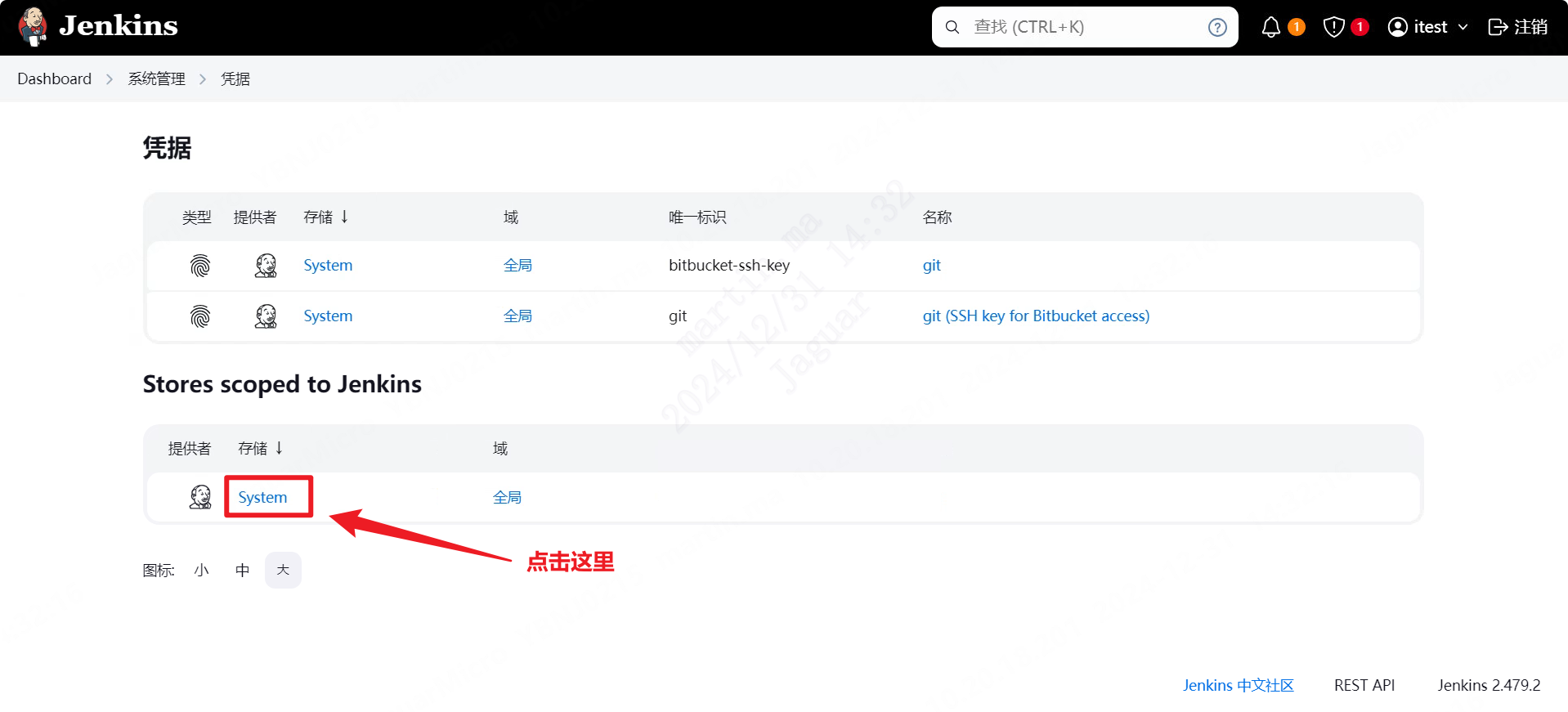Click Jenkins provider icon in stores table
The image size is (1568, 712).
(200, 497)
